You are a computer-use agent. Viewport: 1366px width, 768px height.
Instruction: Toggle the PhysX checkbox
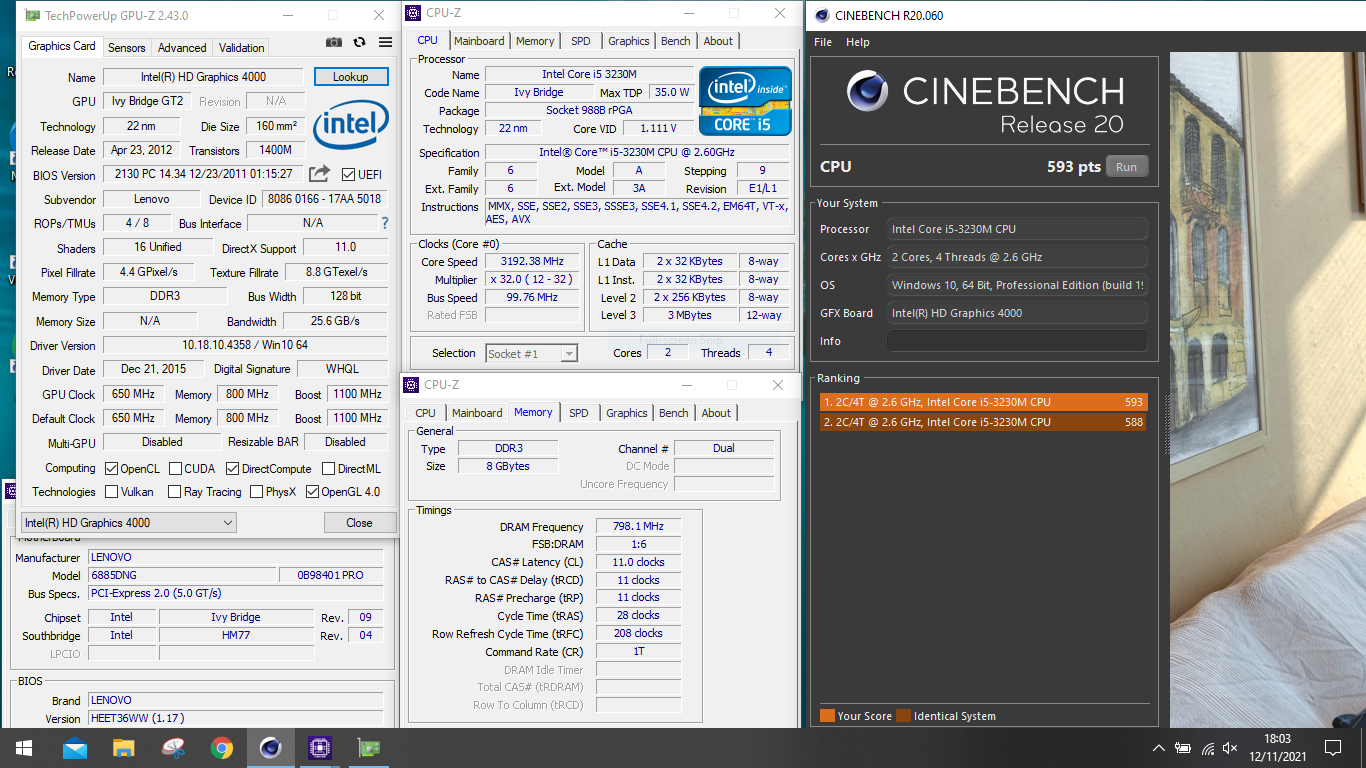pyautogui.click(x=256, y=491)
